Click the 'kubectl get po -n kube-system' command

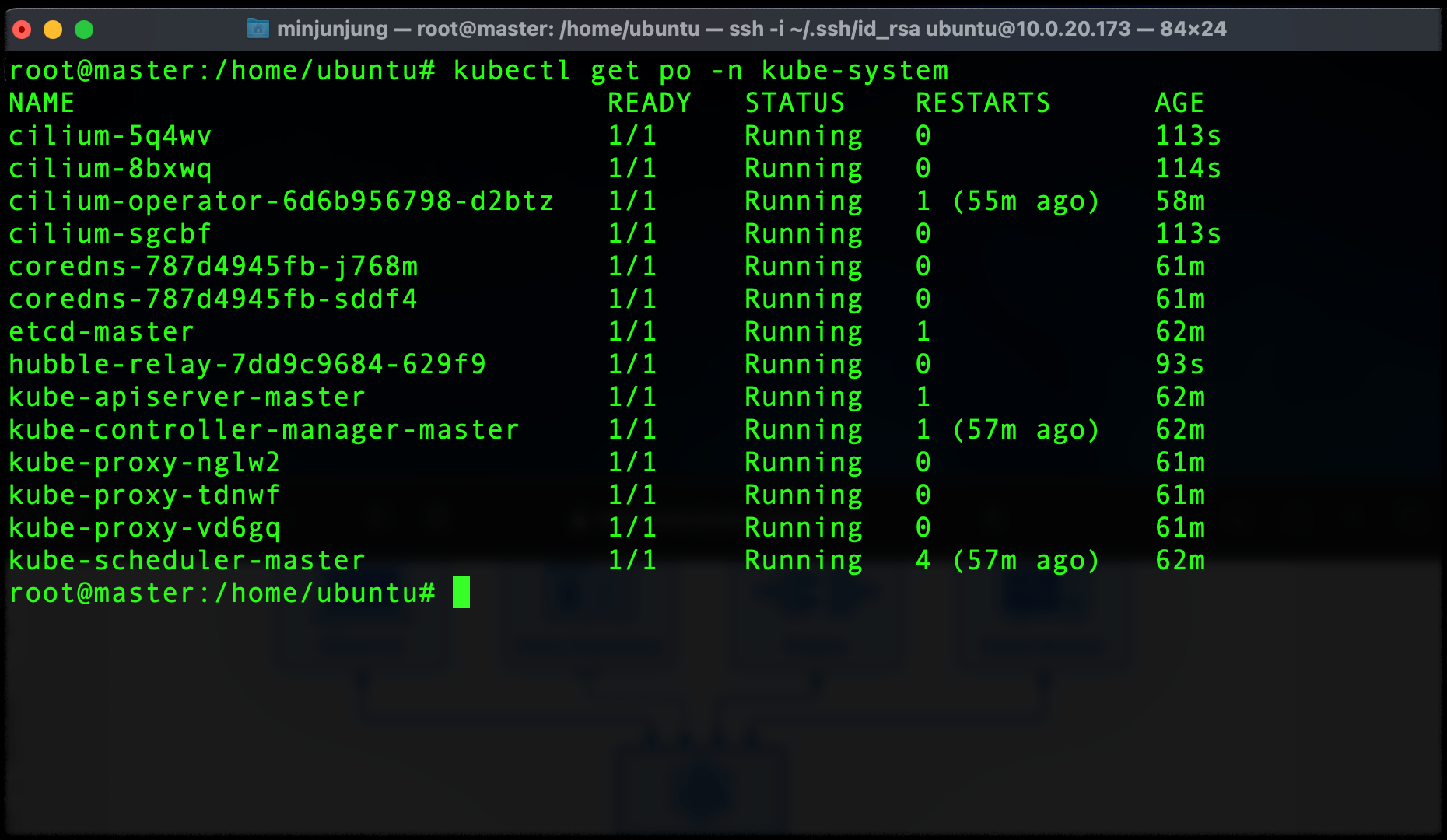701,71
